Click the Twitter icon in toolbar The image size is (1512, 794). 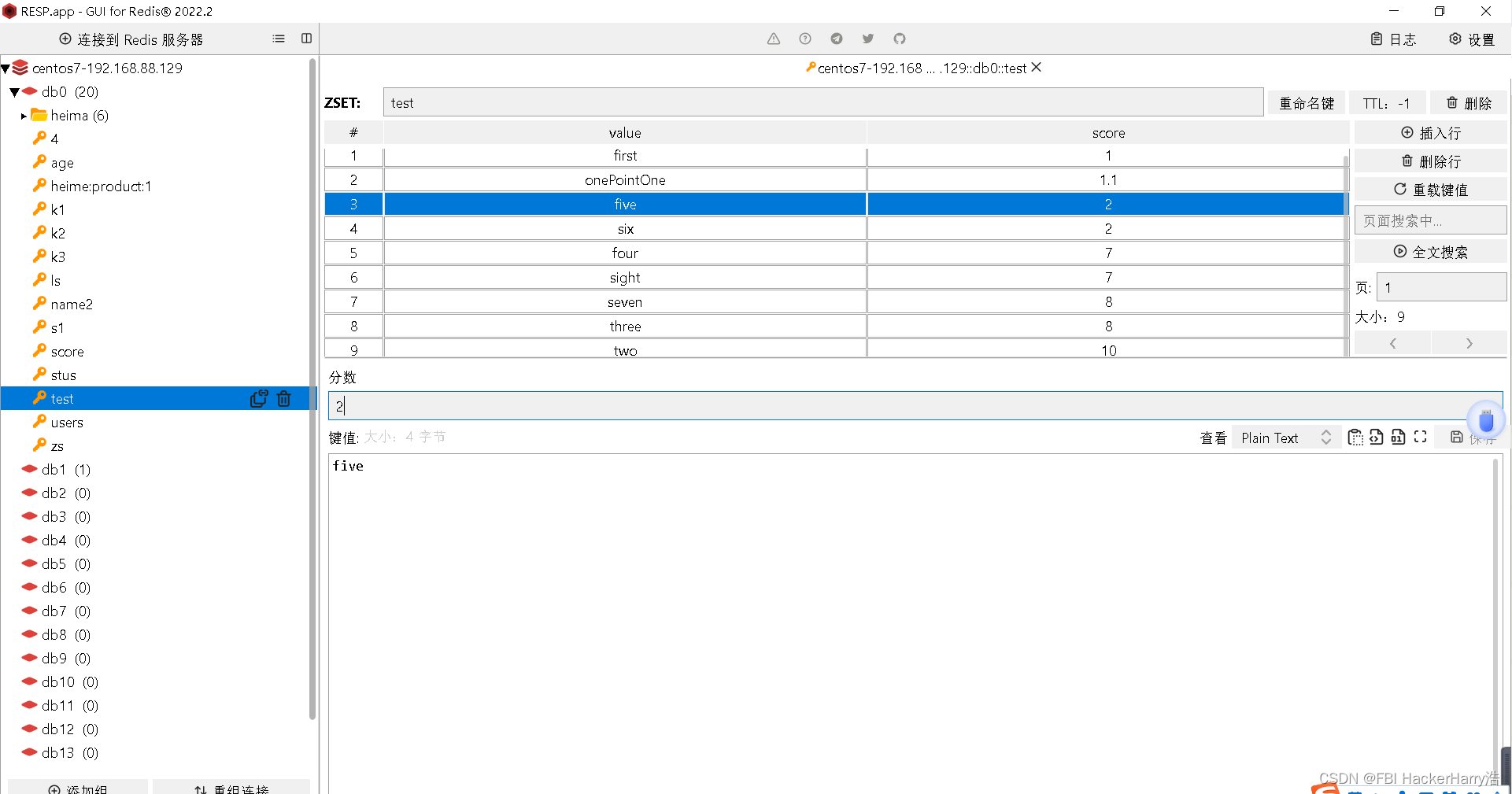pos(867,38)
